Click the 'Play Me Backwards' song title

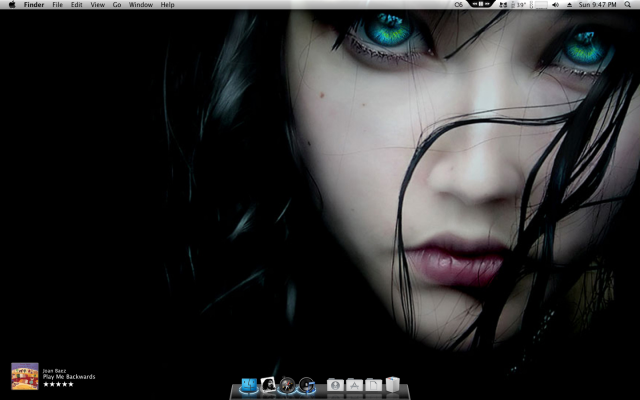(x=69, y=377)
